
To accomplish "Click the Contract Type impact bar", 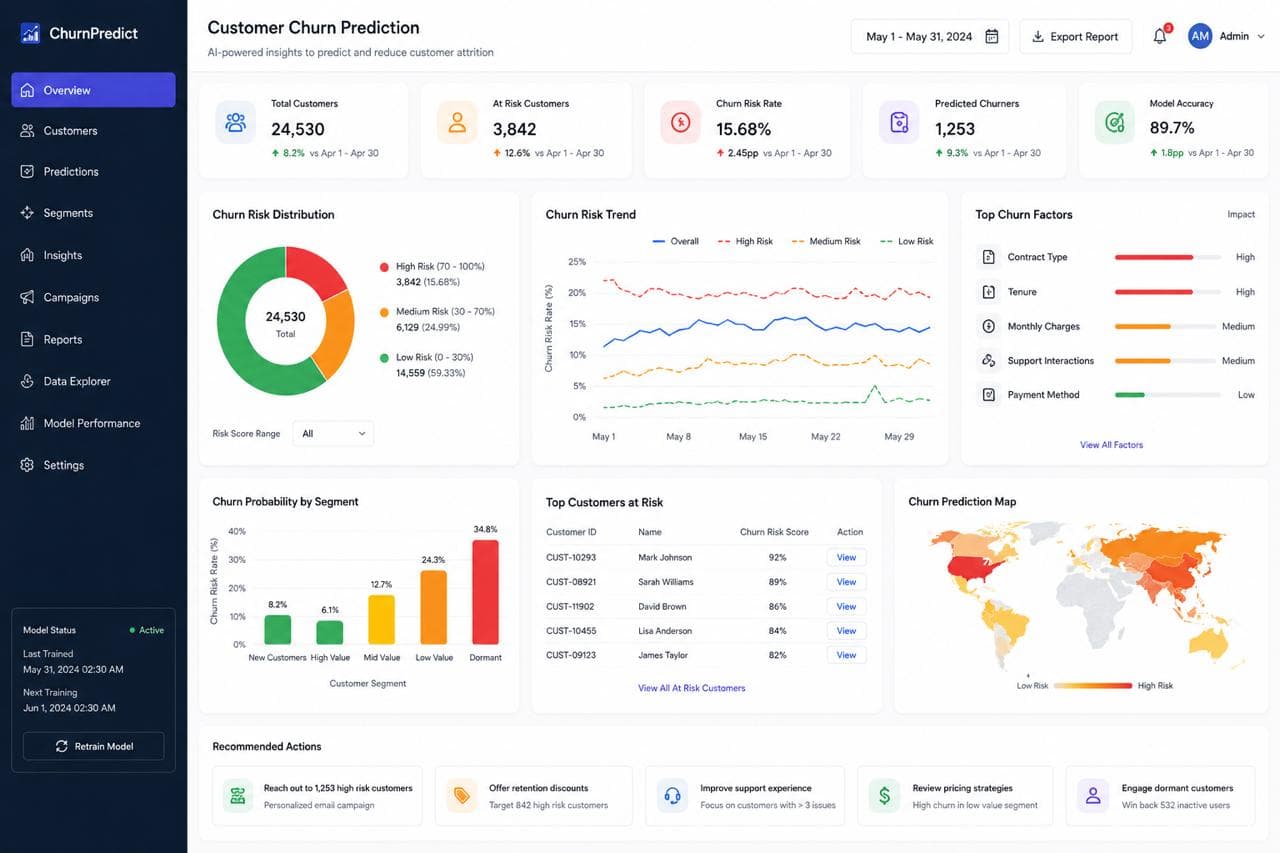I will (x=1168, y=257).
